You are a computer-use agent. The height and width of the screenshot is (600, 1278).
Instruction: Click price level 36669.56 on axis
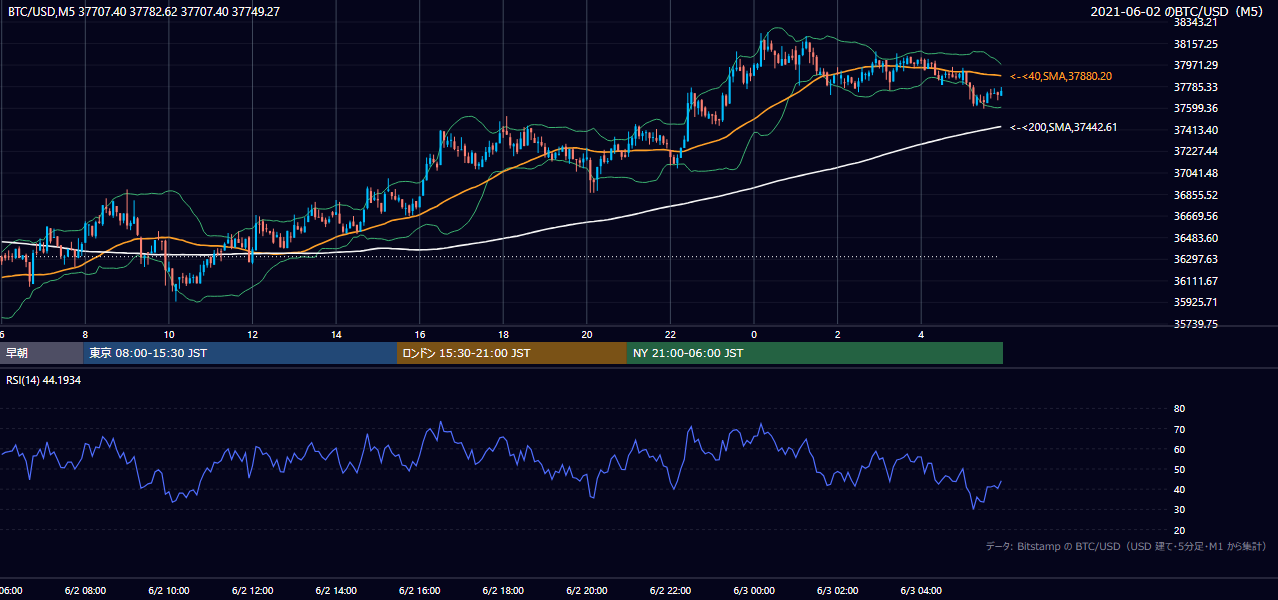[x=1196, y=216]
